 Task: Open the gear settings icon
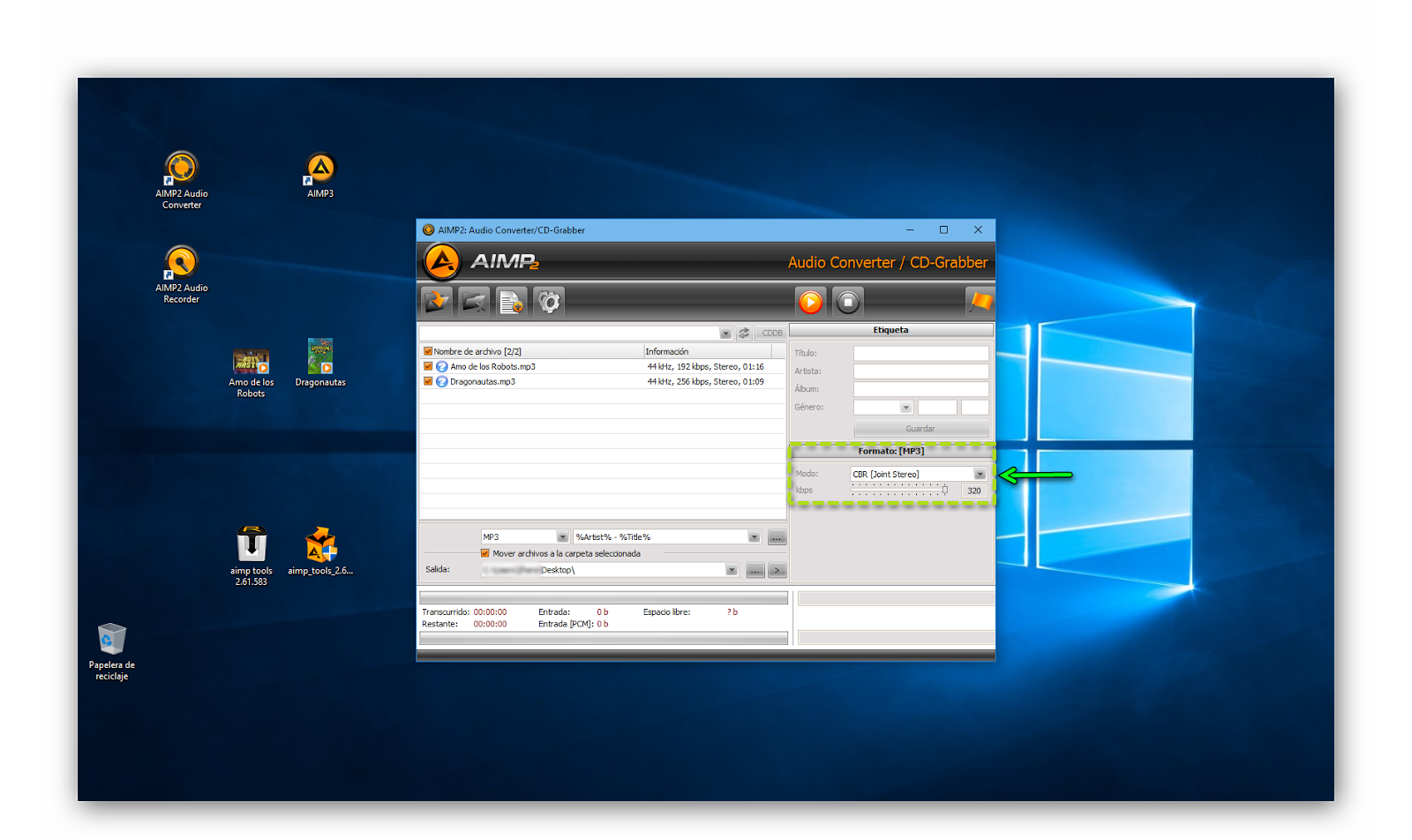click(x=548, y=302)
